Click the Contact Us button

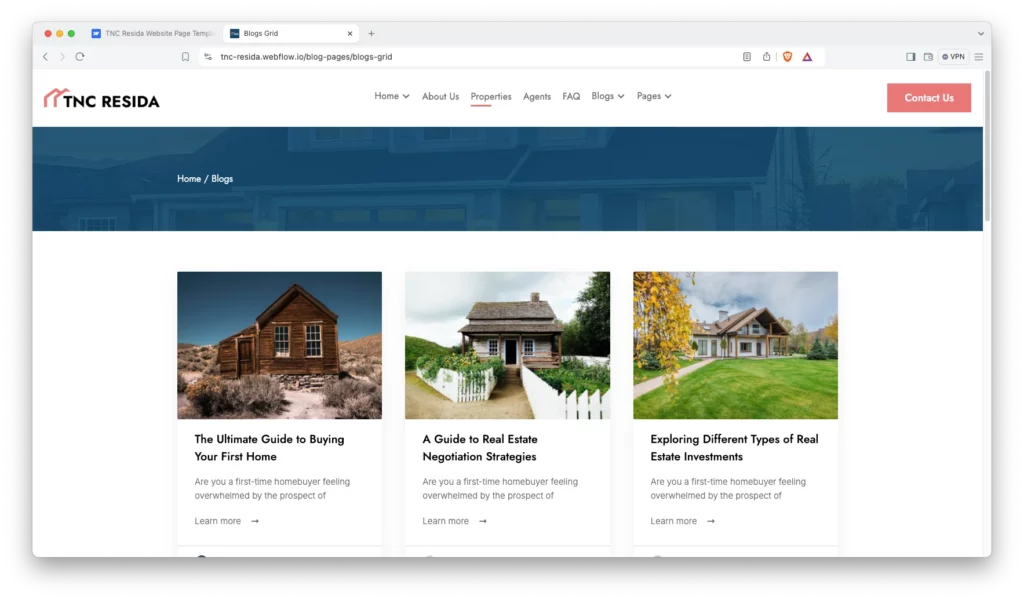(x=929, y=98)
